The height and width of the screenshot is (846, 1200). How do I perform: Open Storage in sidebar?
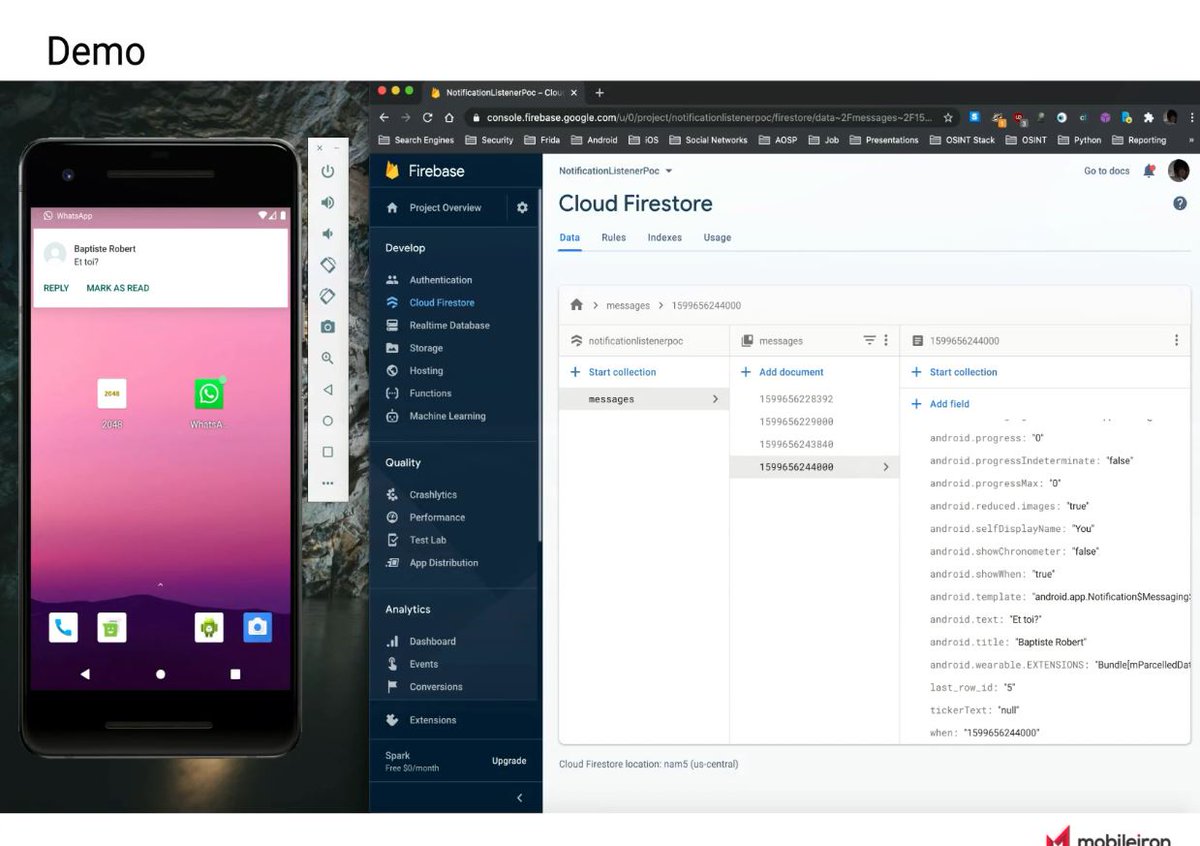[425, 348]
